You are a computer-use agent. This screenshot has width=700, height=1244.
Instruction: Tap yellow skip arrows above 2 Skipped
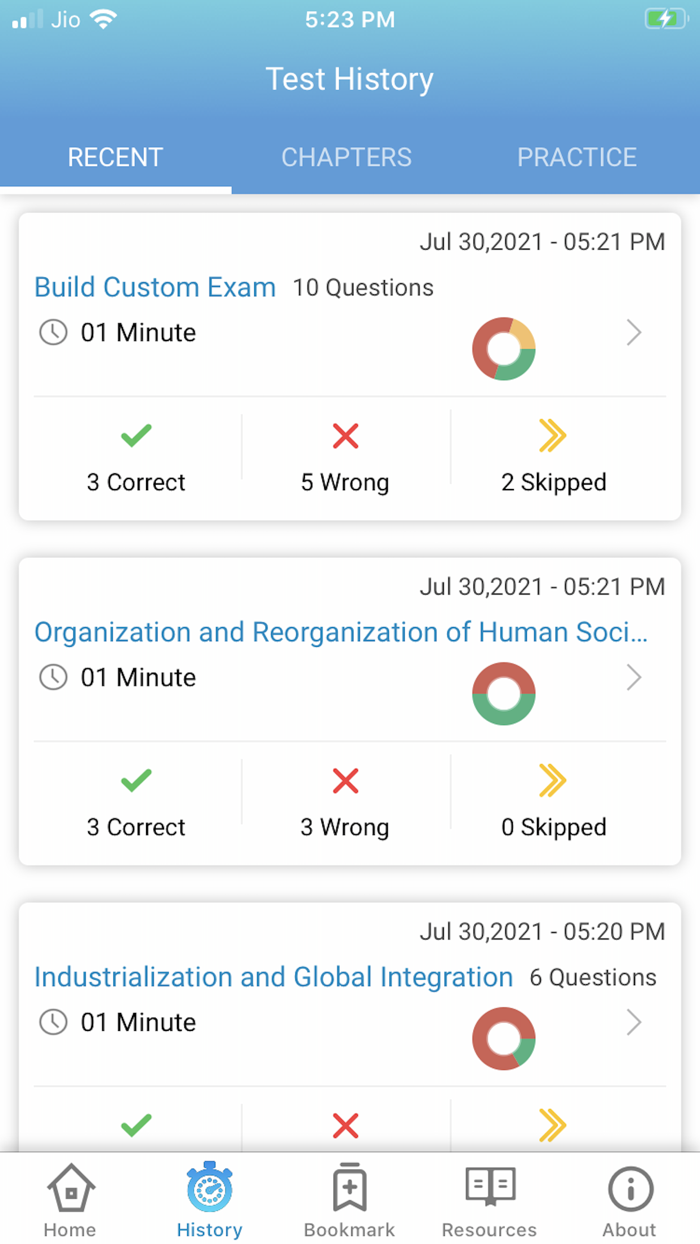[553, 436]
